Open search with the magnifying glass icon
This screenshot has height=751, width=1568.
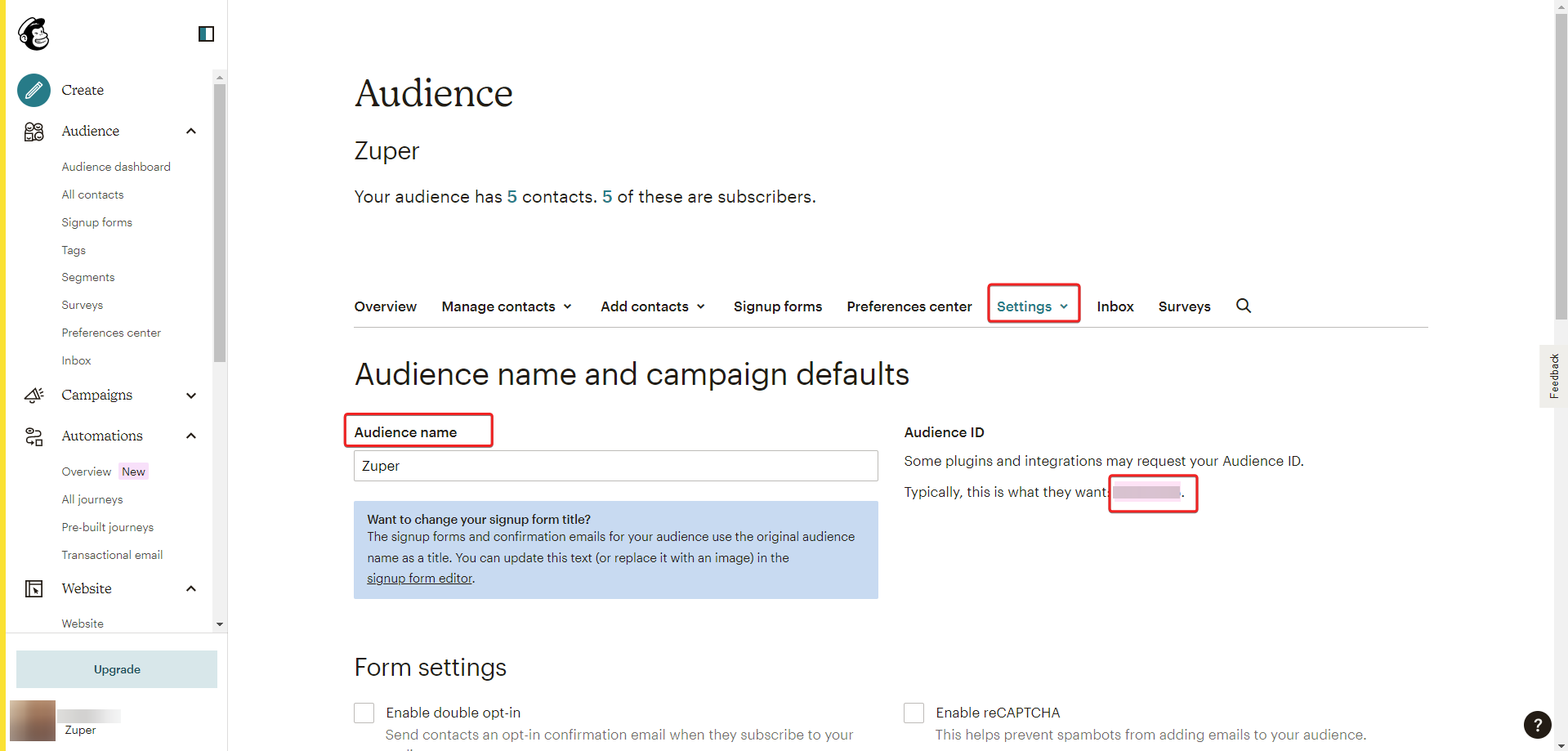point(1243,306)
